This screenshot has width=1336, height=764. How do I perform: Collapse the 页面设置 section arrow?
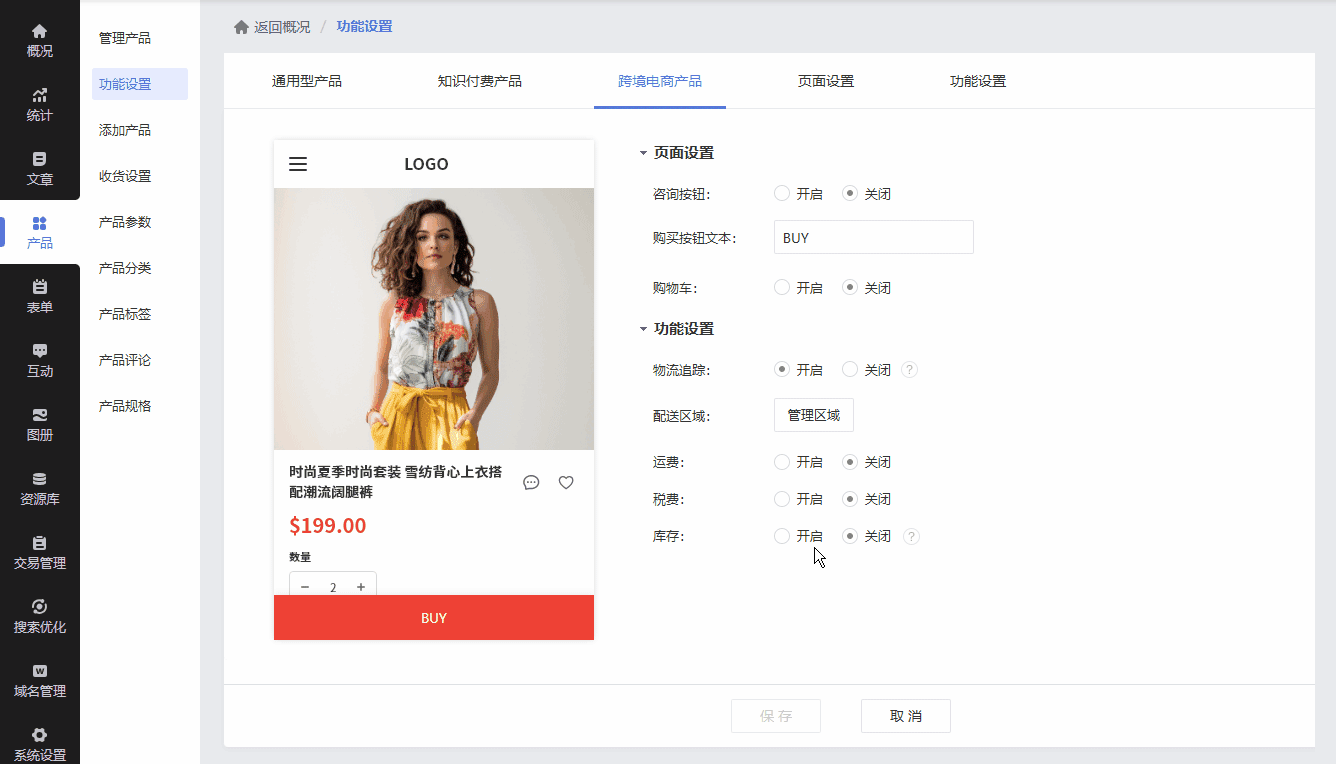(x=643, y=154)
